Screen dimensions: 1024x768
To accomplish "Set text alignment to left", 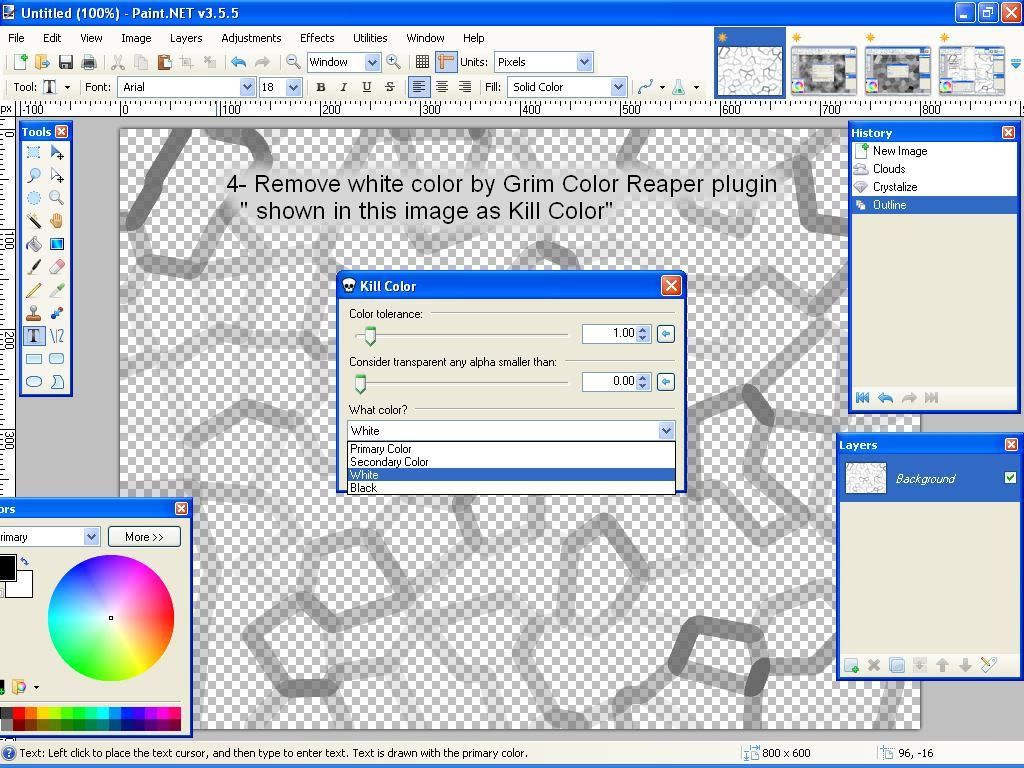I will point(419,87).
